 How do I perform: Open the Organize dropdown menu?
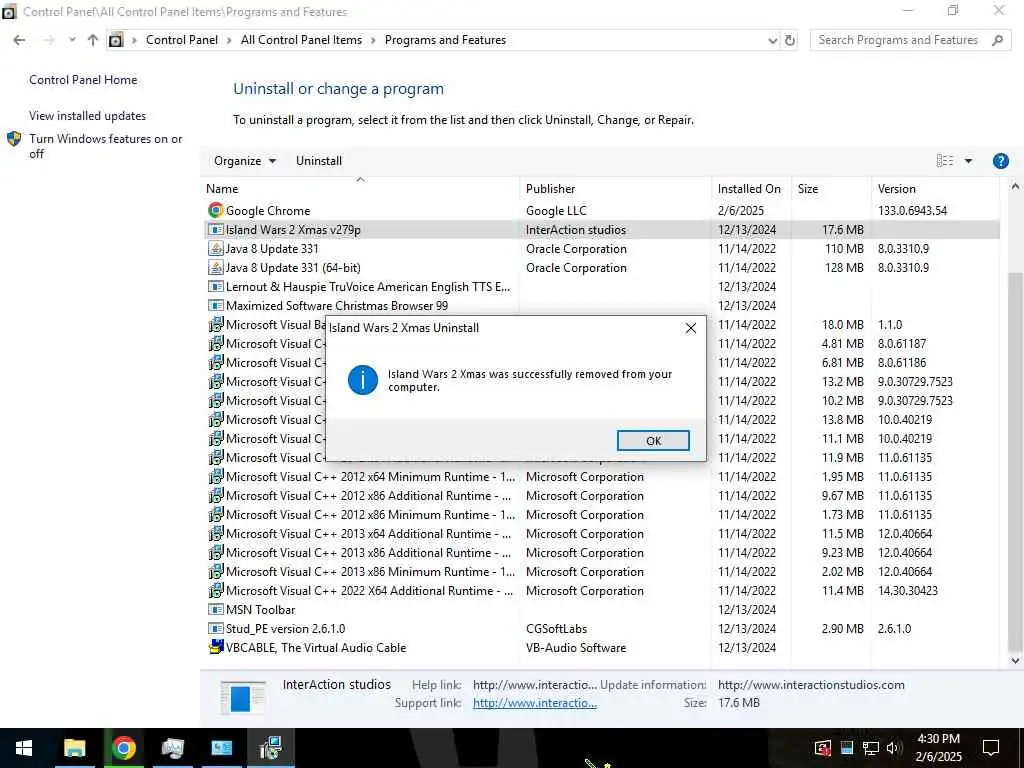[245, 161]
